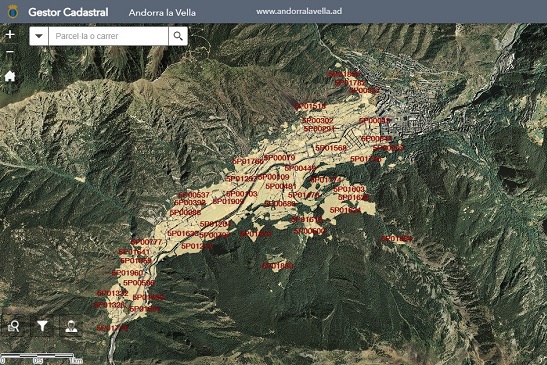Select parcel label 5P00777 on map
547x365 pixels.
point(147,242)
